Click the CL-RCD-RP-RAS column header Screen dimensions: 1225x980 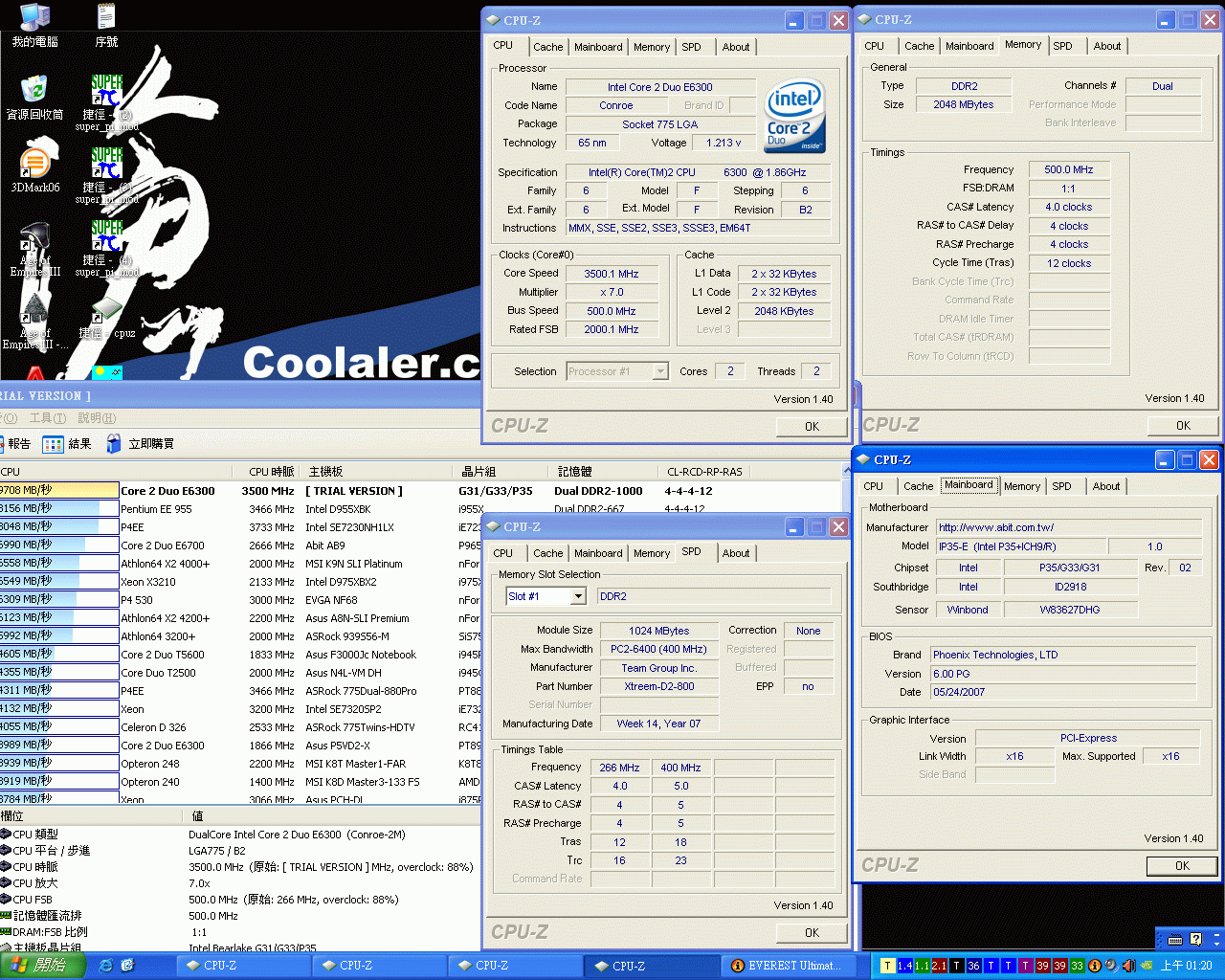[x=704, y=472]
